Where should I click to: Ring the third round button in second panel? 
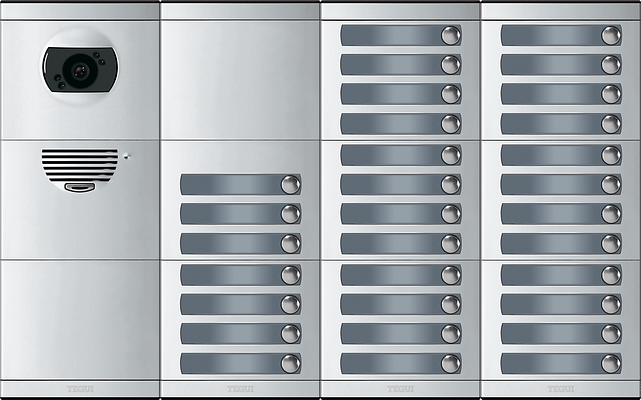pos(291,244)
